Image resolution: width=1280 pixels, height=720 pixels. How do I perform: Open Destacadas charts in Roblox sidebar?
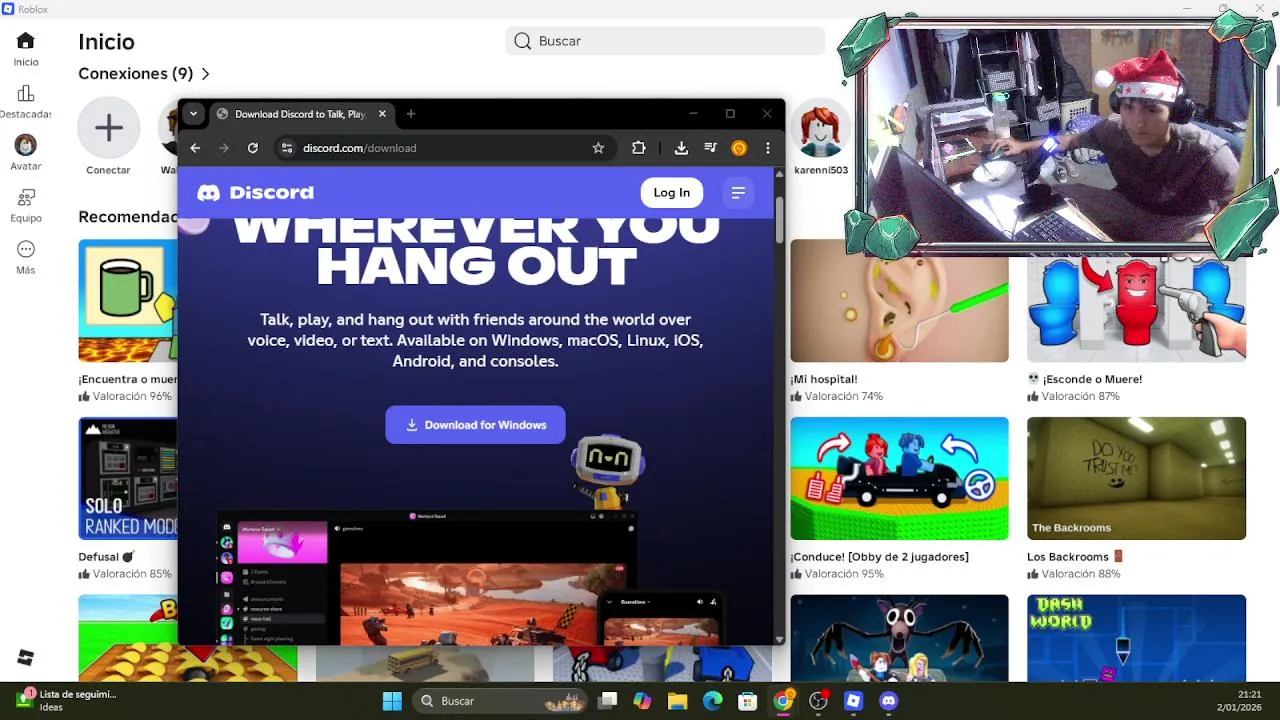coord(26,102)
